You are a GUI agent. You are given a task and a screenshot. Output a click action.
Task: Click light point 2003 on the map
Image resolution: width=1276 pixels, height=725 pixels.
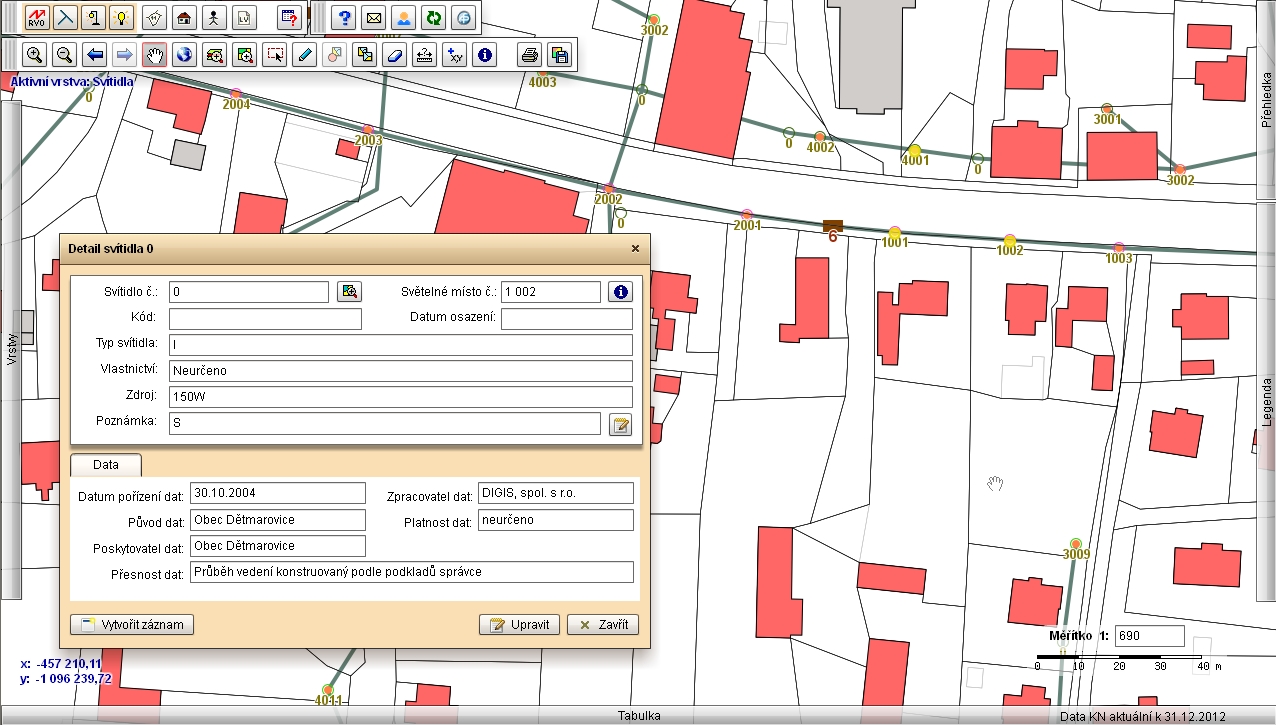point(368,130)
